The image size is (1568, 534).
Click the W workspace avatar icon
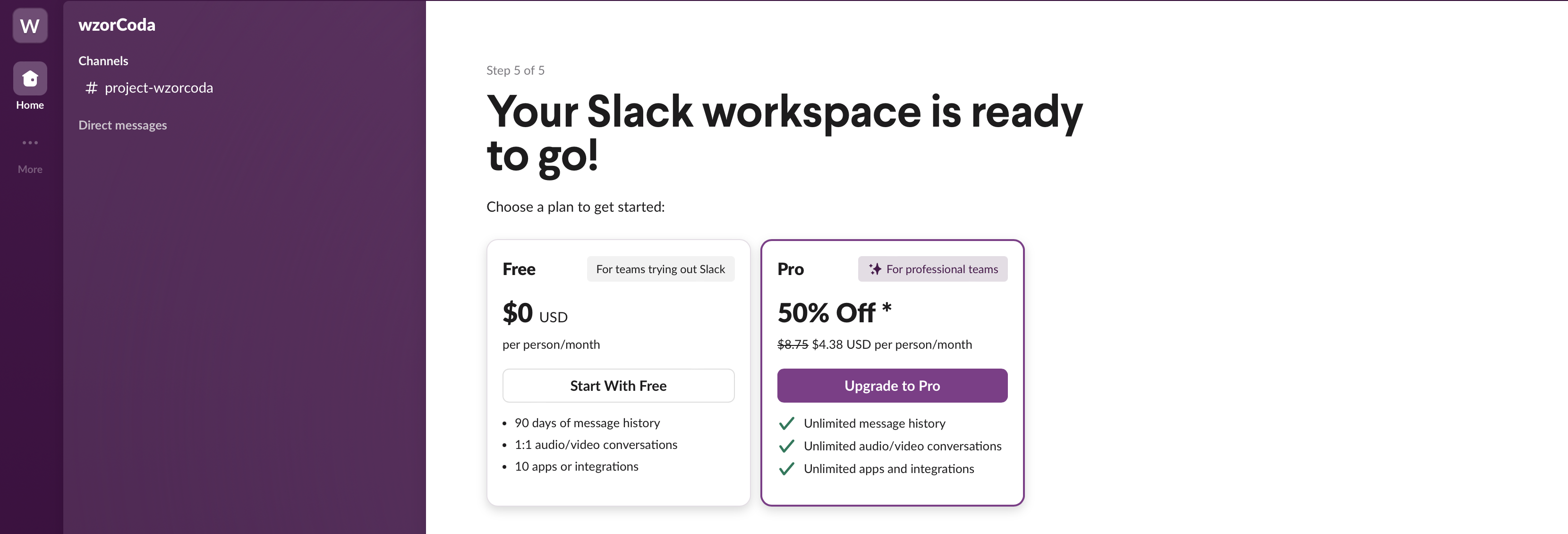pos(30,26)
